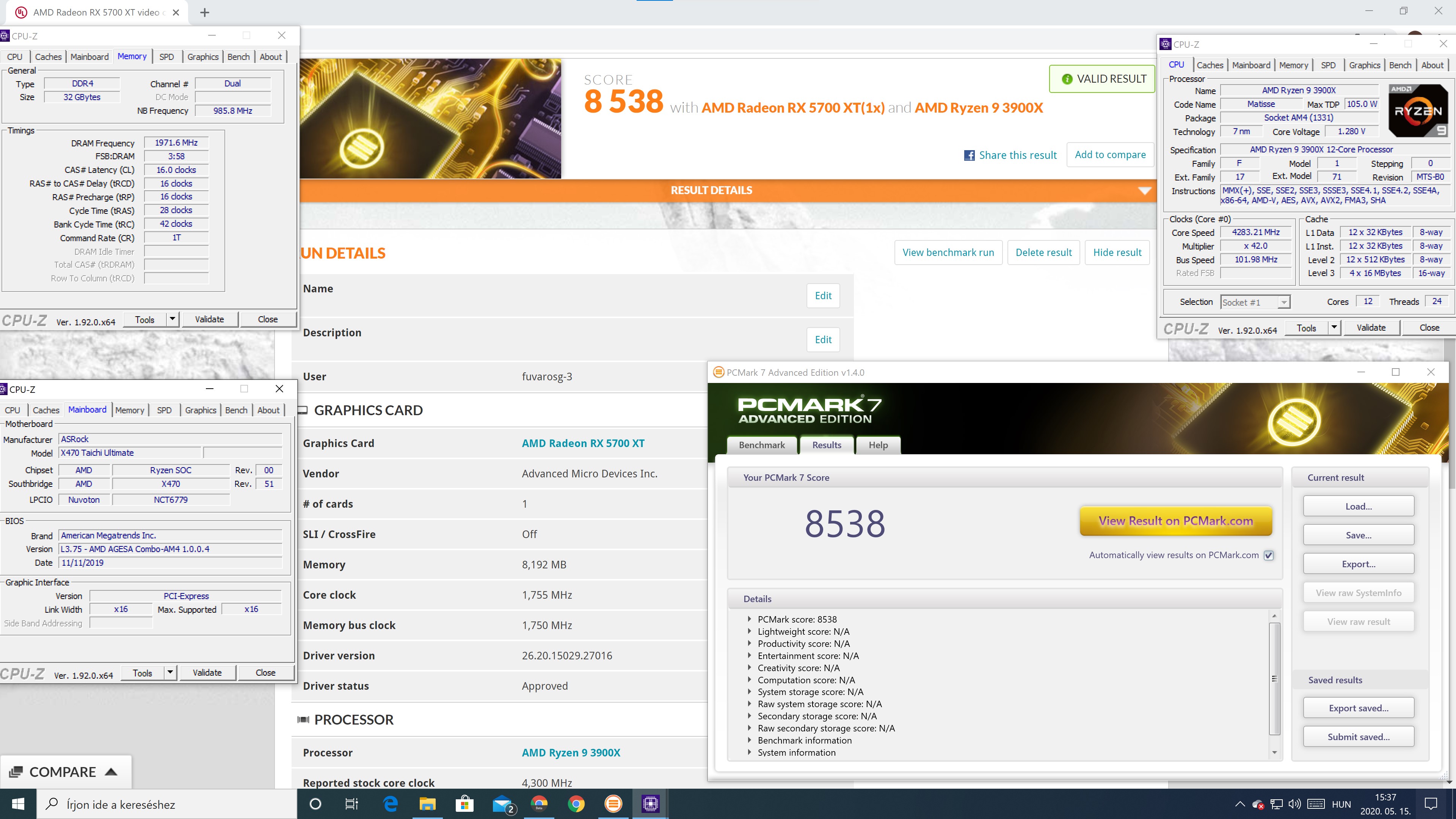The height and width of the screenshot is (819, 1456).
Task: Switch to CPU-Z taskbar icon
Action: coord(651,804)
